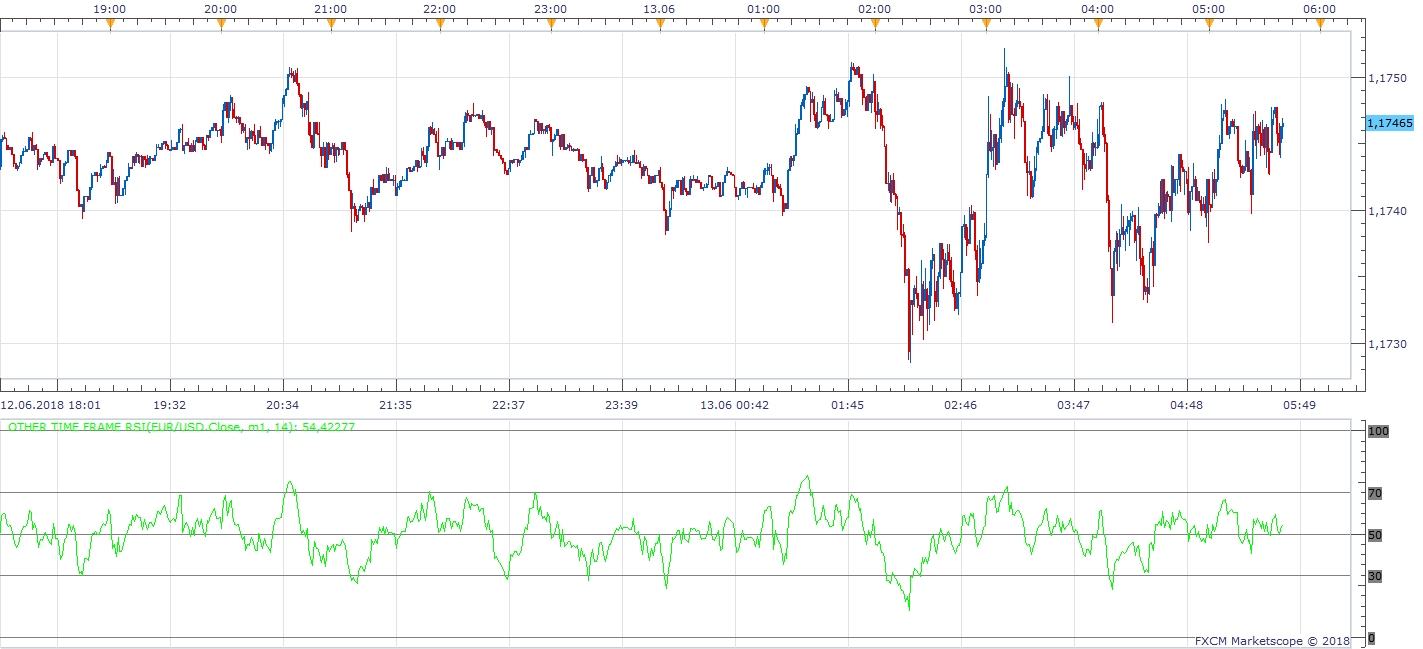Click the orange marker under 06:00

coord(1320,26)
